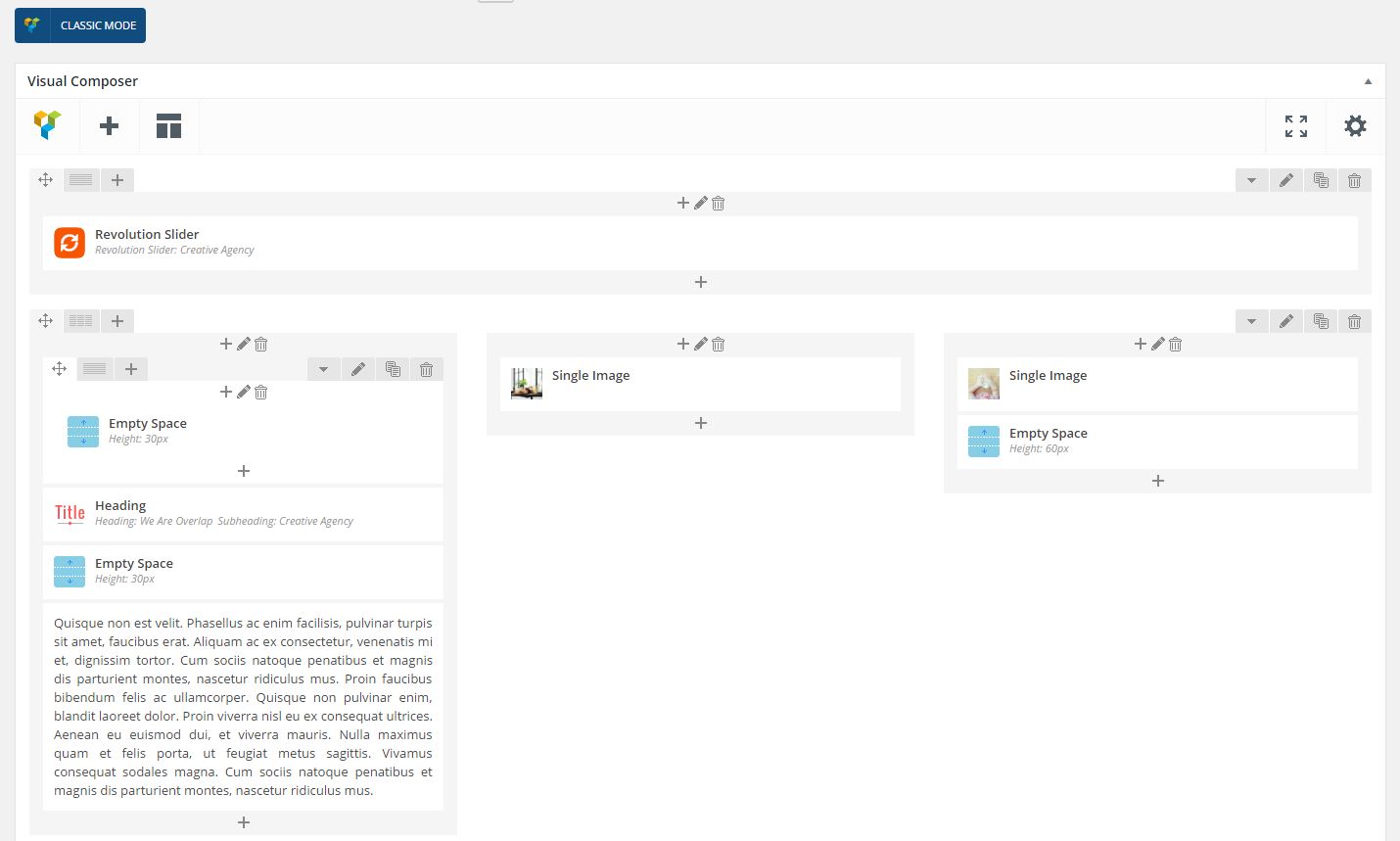
Task: Collapse the Visual Composer panel arrow
Action: click(x=1368, y=81)
